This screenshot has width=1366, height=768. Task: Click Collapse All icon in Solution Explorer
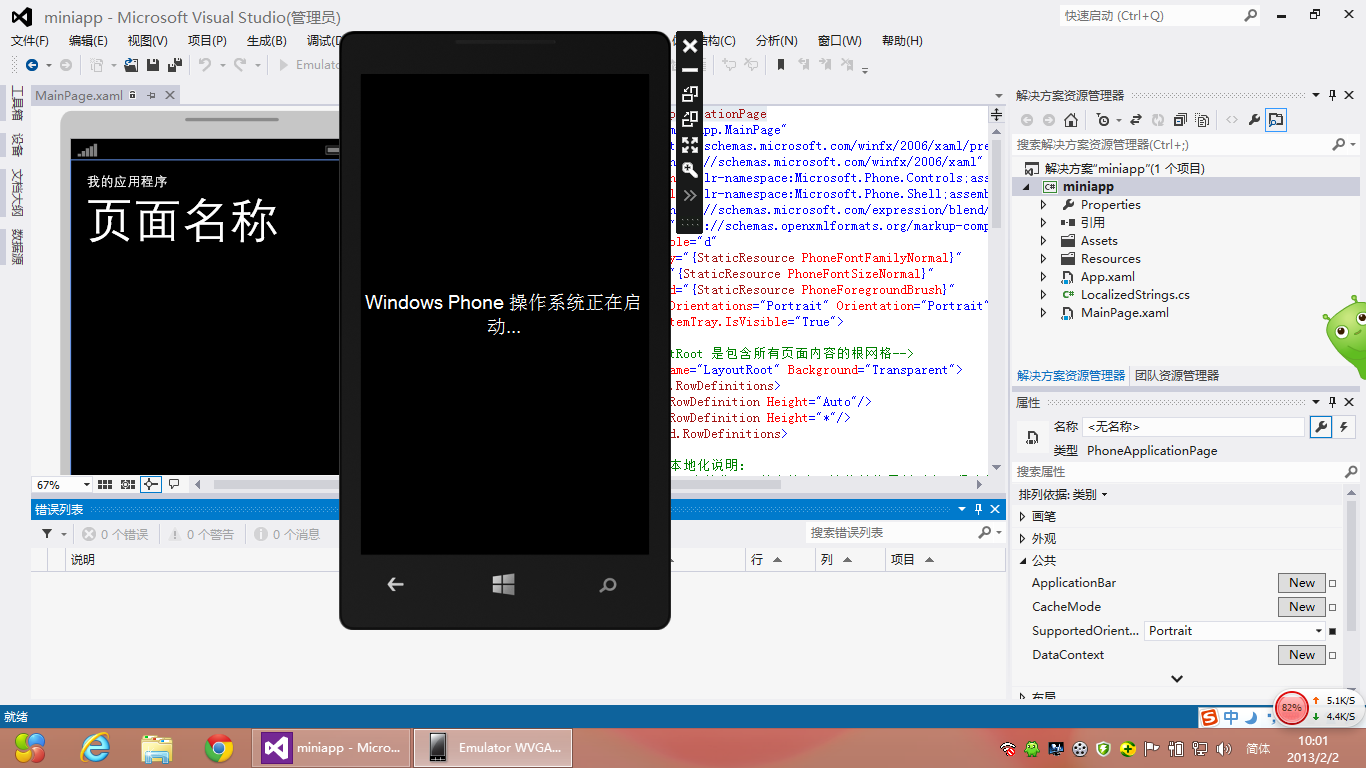coord(1180,120)
